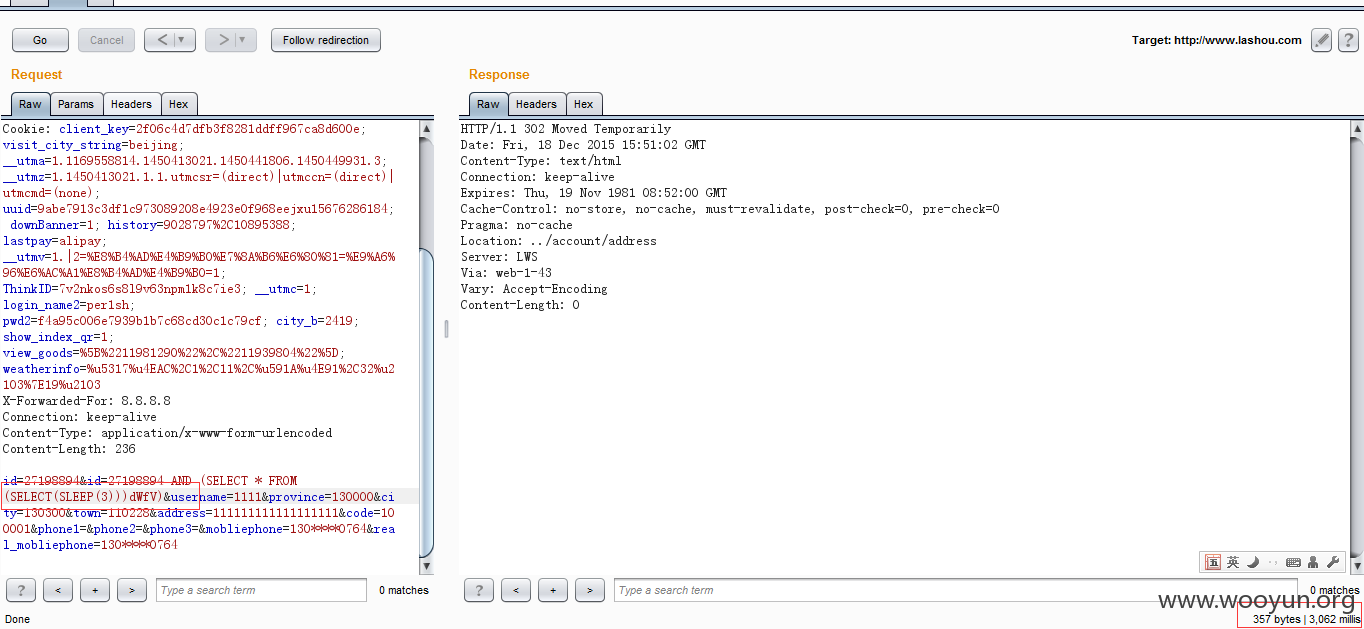Click the request search help ? button
This screenshot has width=1364, height=629.
click(x=21, y=590)
